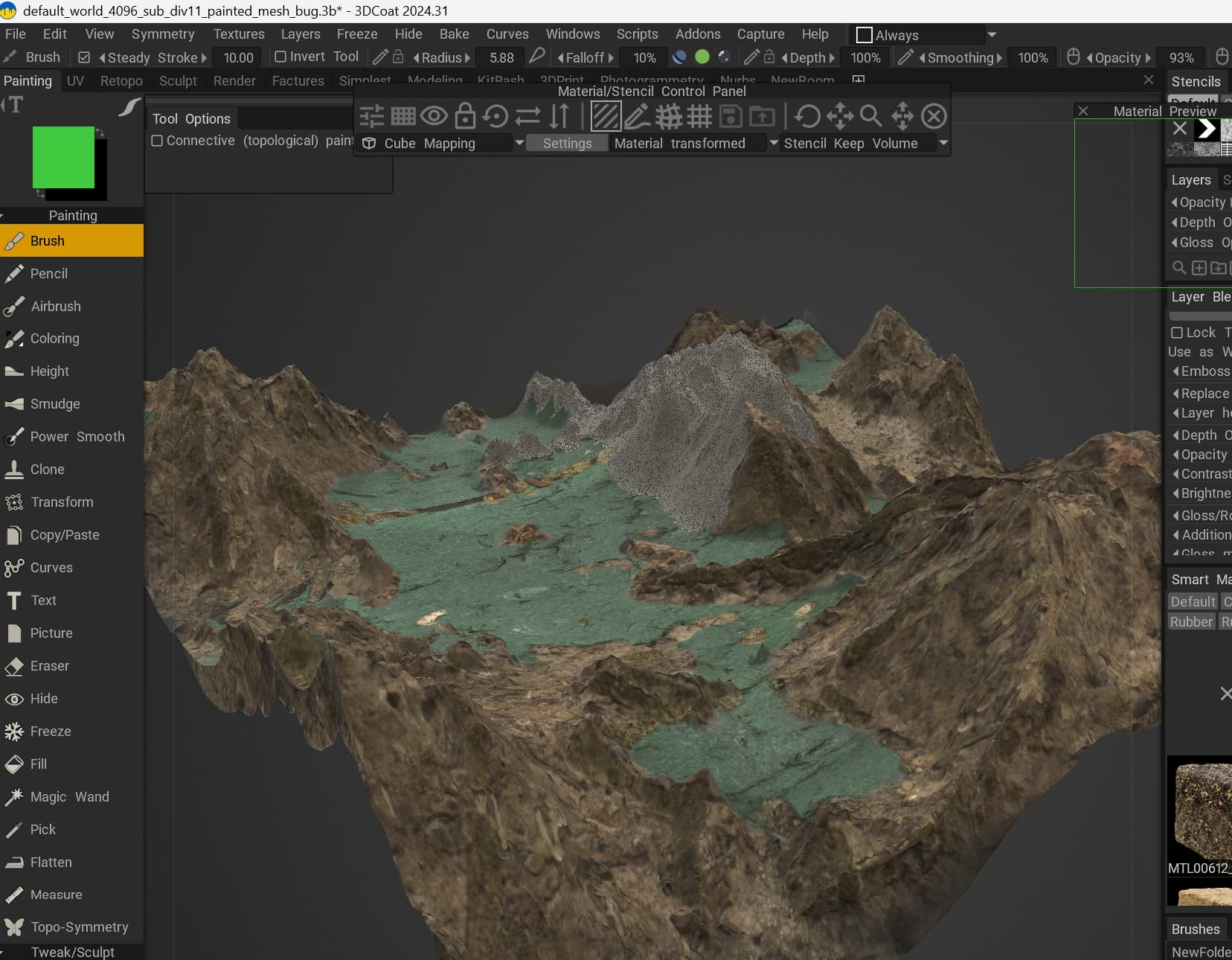Screen dimensions: 1232x960
Task: Click the Settings button in Stencil panel
Action: tap(567, 144)
